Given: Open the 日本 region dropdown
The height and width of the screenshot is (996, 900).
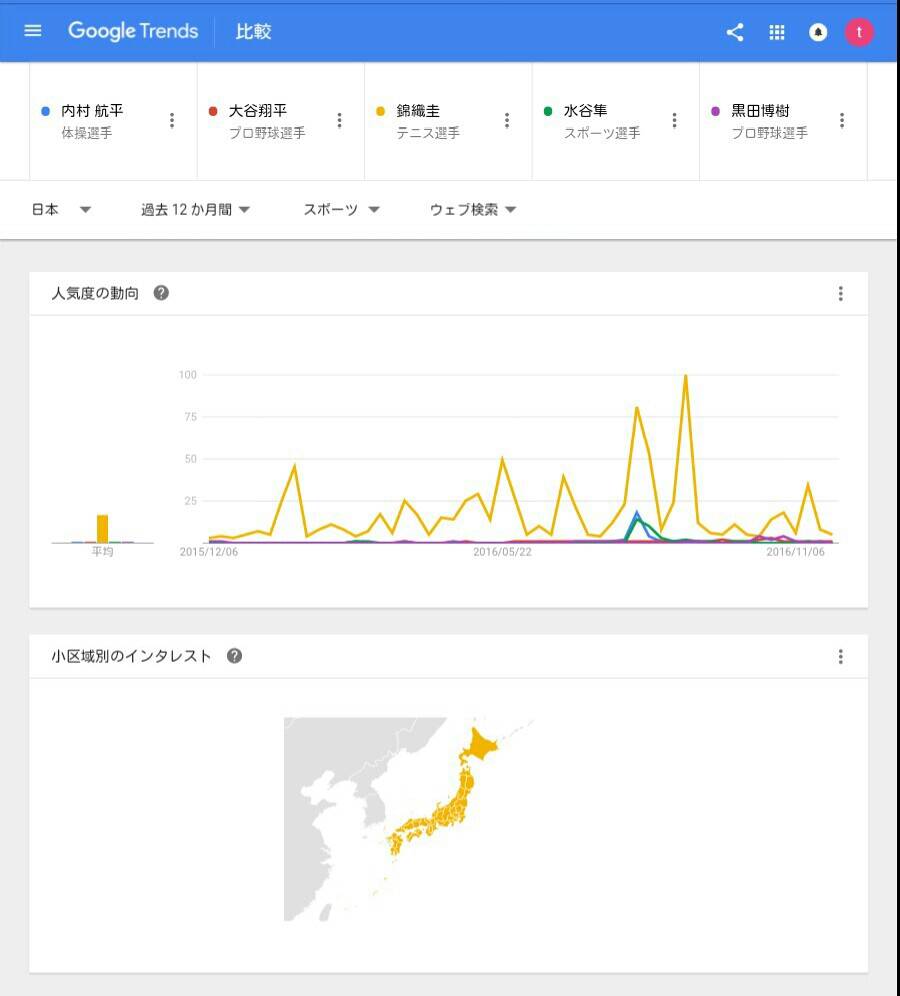Looking at the screenshot, I should click(61, 210).
